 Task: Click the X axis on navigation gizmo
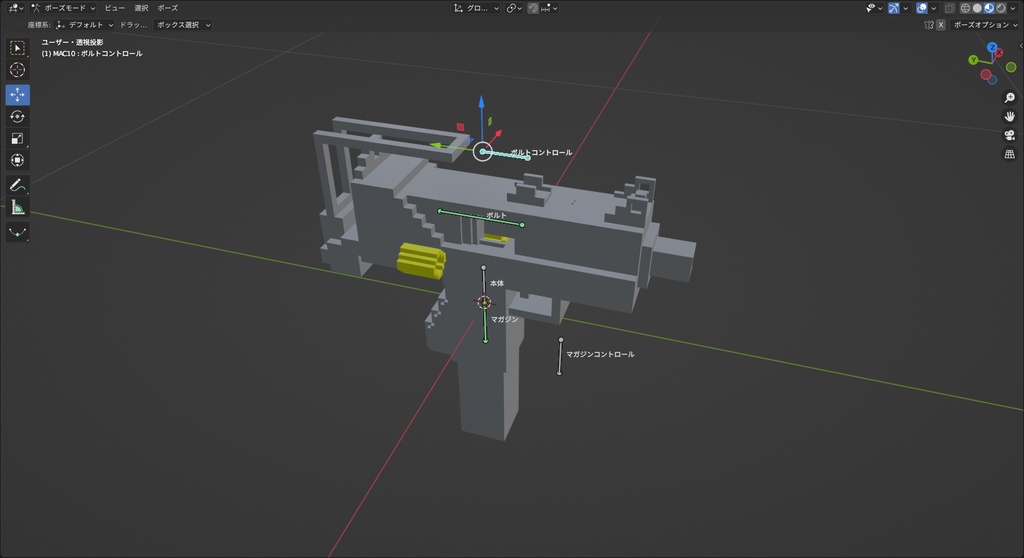pos(999,53)
